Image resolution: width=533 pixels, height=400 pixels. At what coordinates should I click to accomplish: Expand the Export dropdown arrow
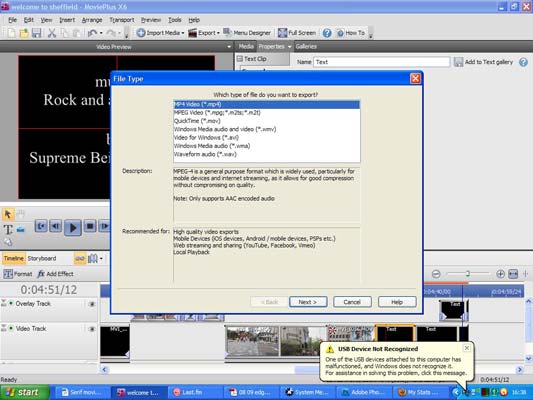coord(218,33)
